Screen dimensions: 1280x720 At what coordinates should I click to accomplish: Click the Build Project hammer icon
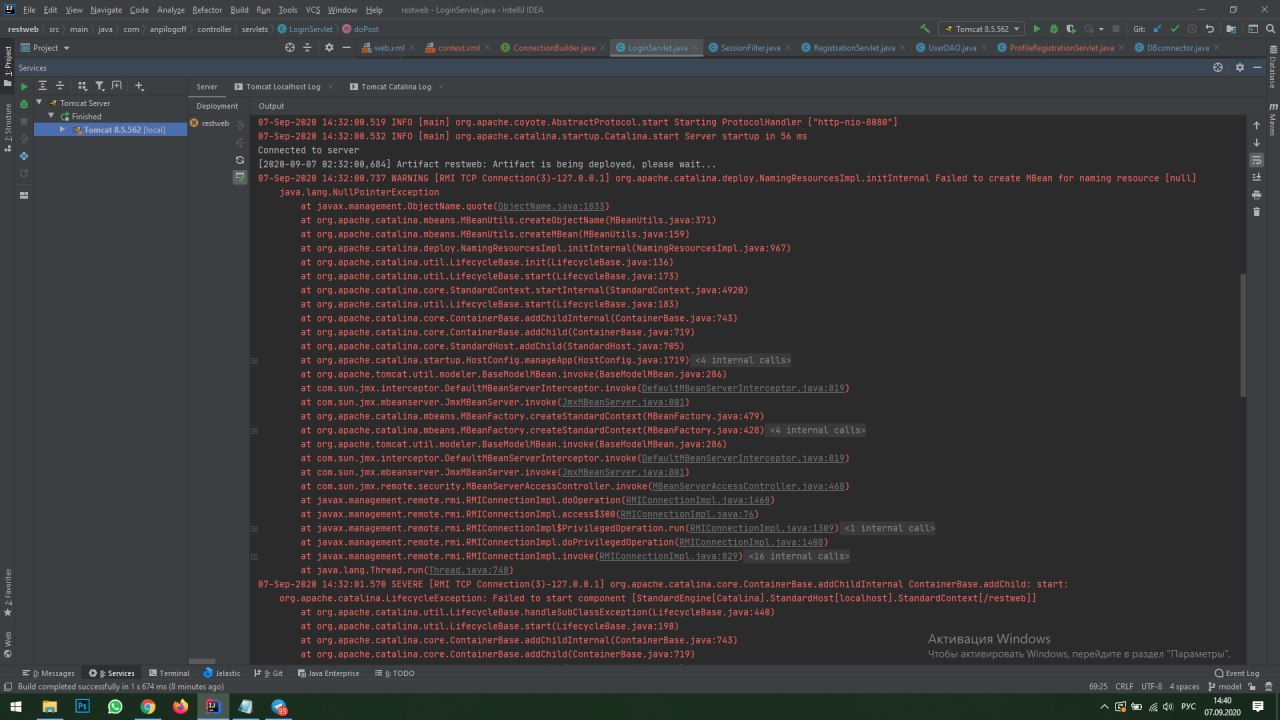coord(925,29)
